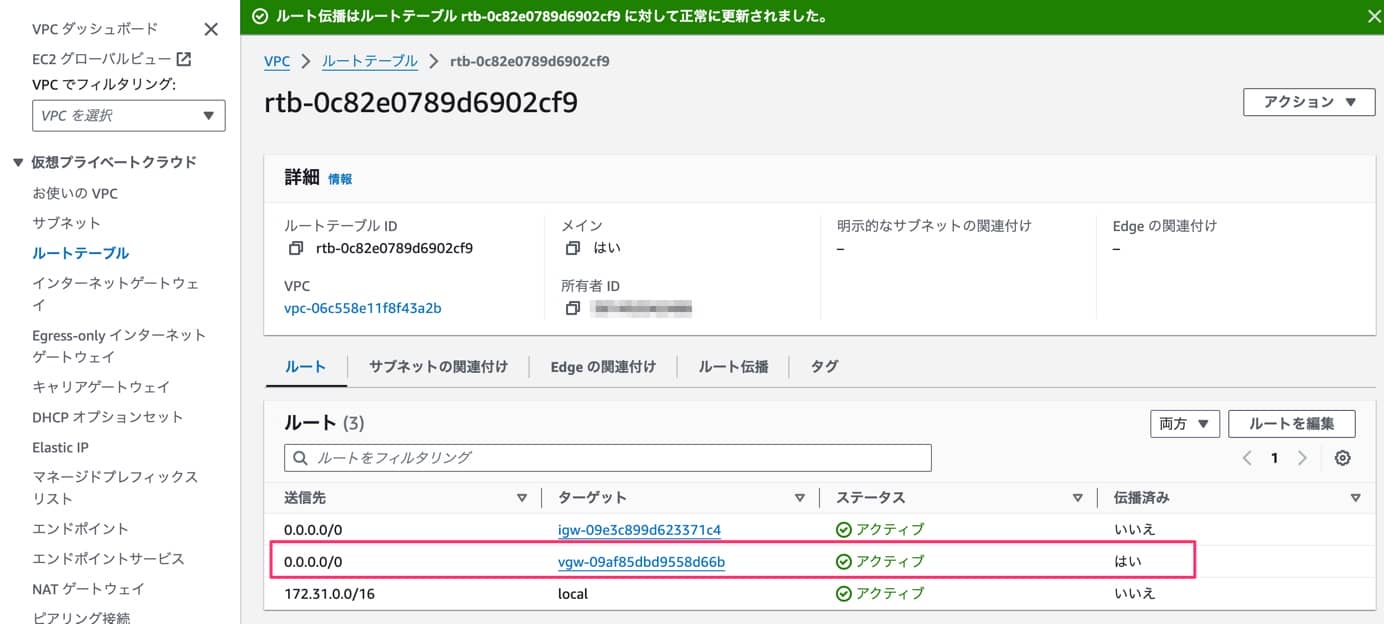The height and width of the screenshot is (624, 1384).
Task: Go to ピアリング接続 in sidebar
Action: pyautogui.click(x=80, y=617)
